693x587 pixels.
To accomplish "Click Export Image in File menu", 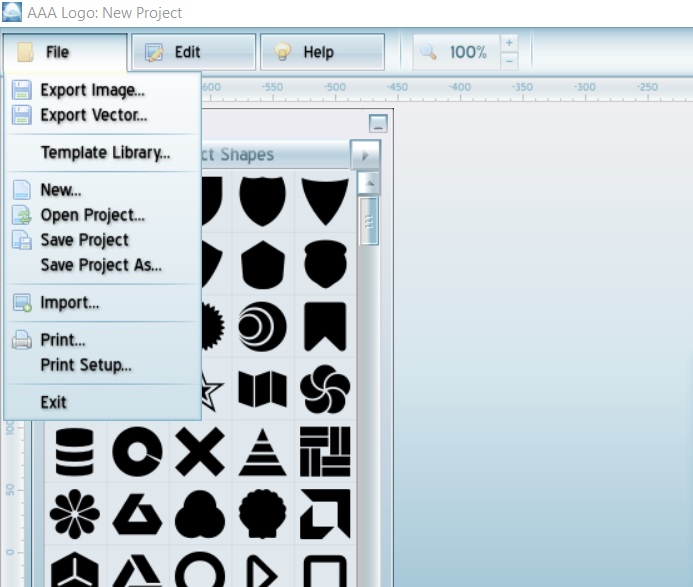I will tap(92, 90).
